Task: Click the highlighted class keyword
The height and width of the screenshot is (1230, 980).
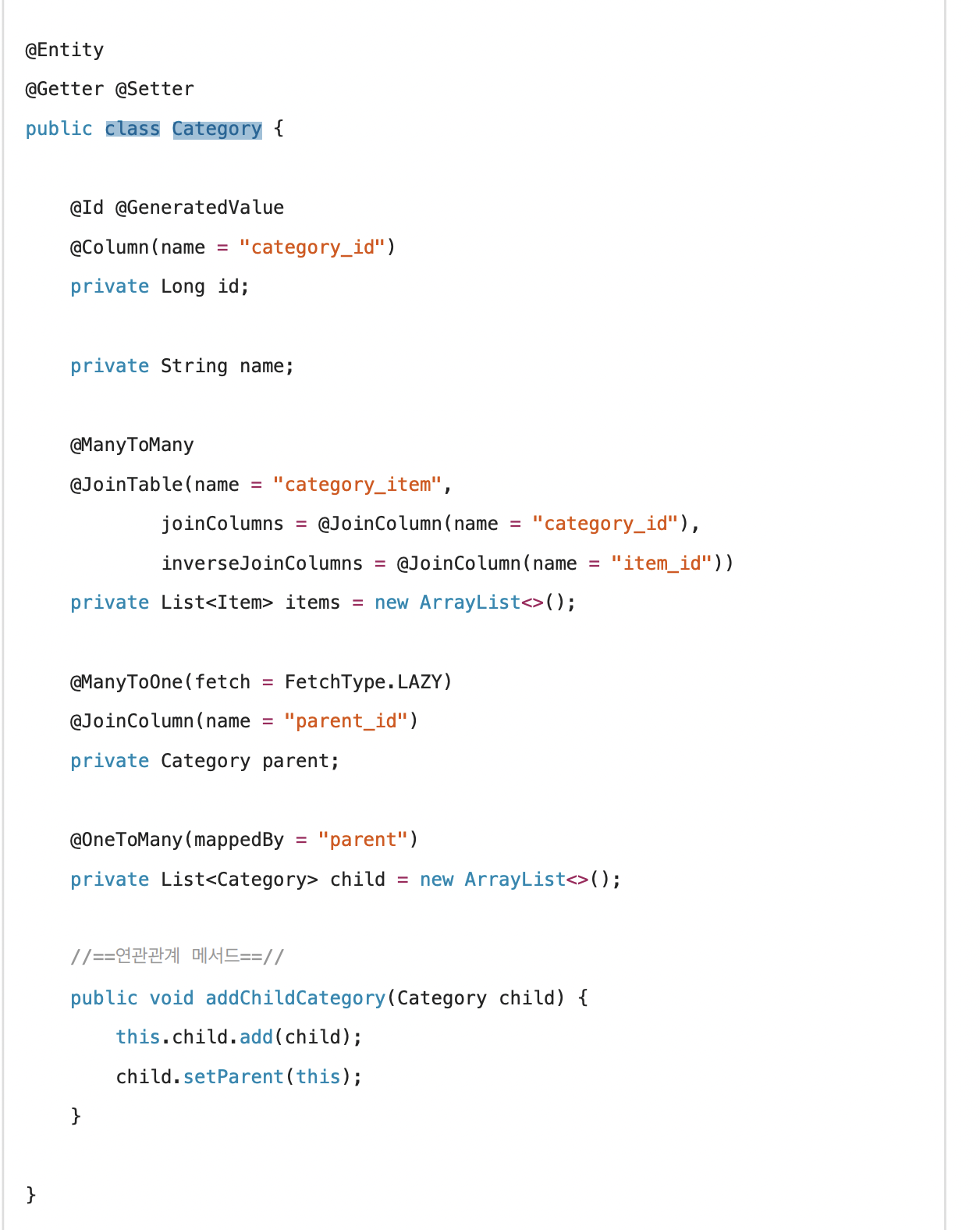Action: (x=133, y=129)
